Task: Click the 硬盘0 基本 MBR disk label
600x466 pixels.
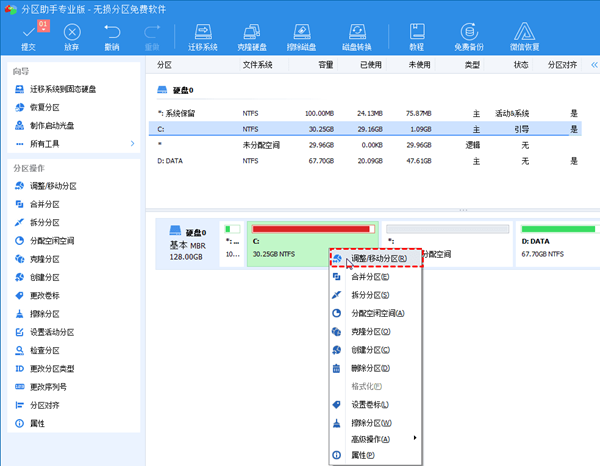Action: (x=188, y=244)
